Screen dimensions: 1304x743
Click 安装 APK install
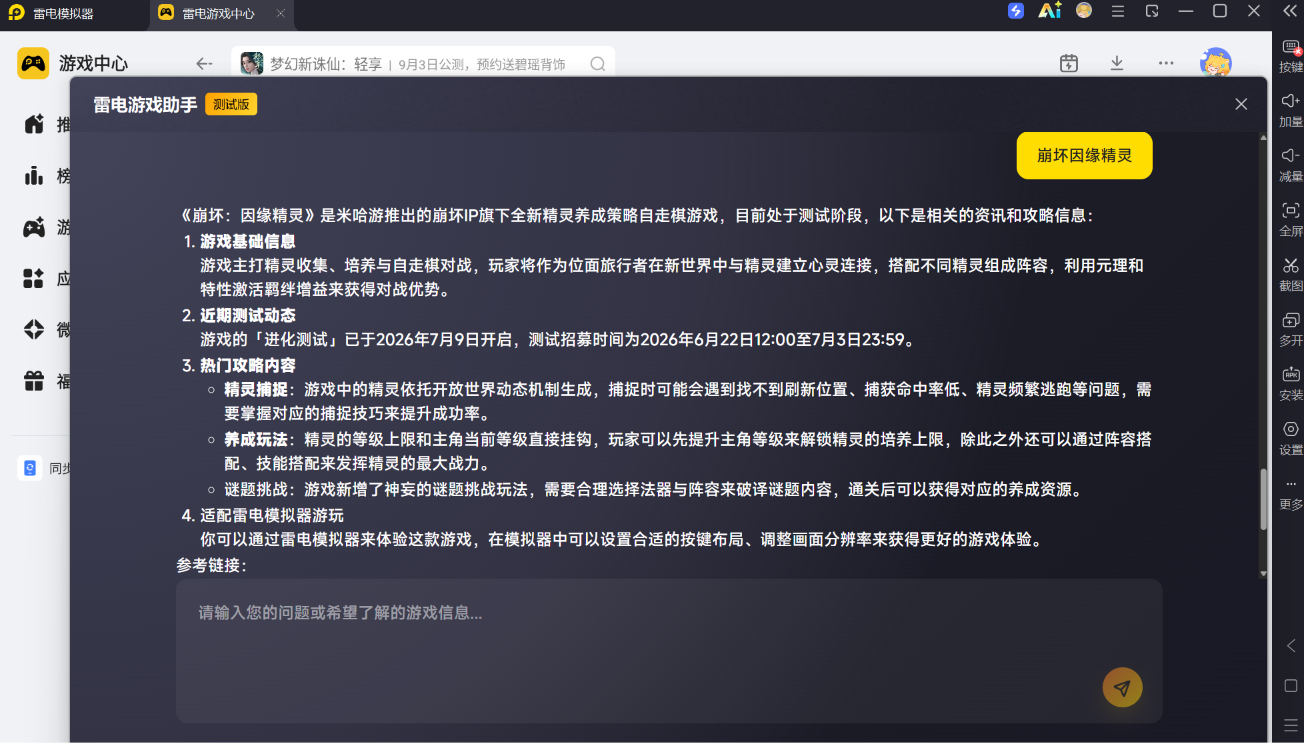[x=1291, y=383]
